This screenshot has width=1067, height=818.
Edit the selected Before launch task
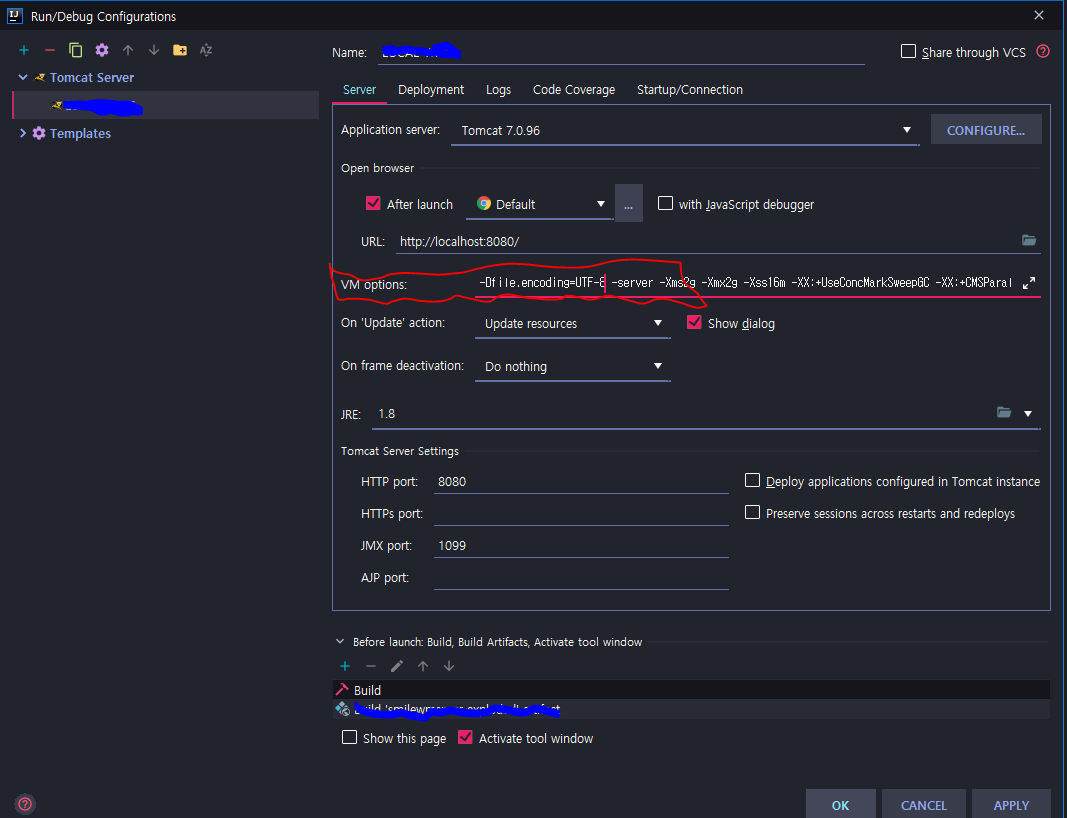pos(397,666)
